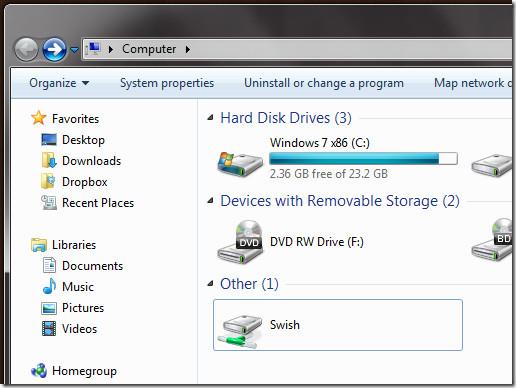Open Documents library
The width and height of the screenshot is (516, 388).
tap(92, 266)
